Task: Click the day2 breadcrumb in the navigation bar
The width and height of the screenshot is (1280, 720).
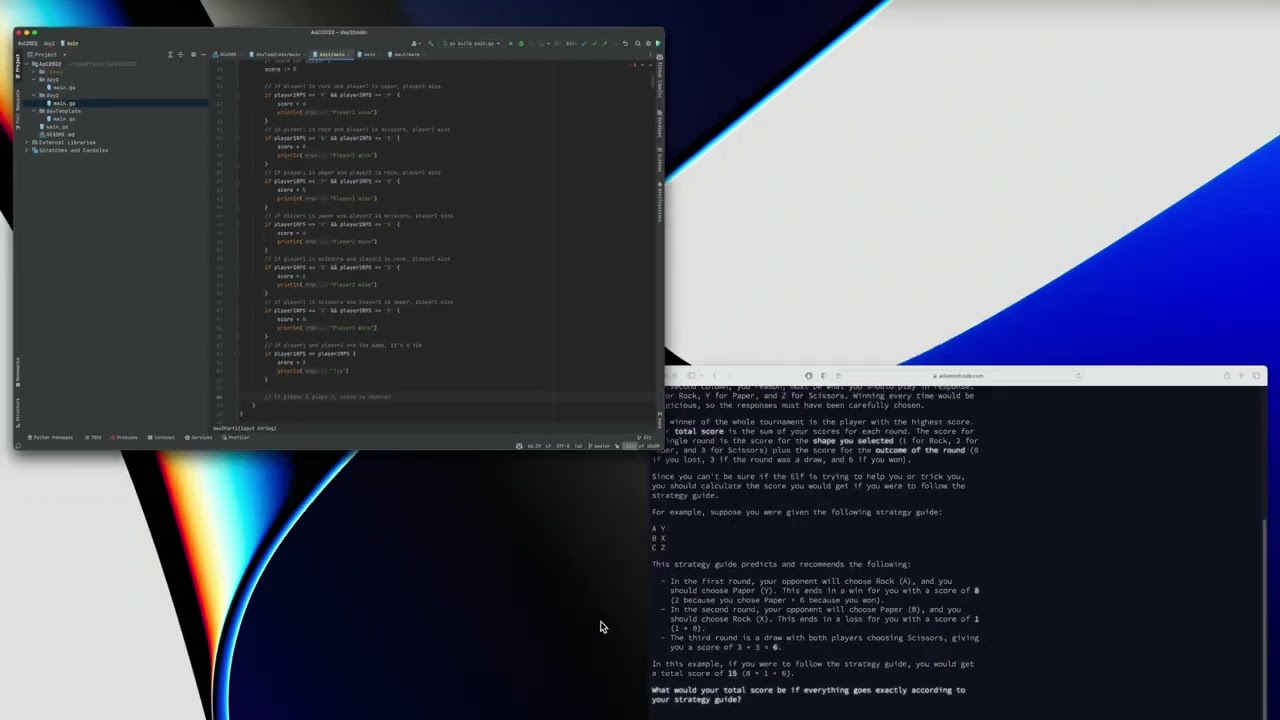Action: click(x=49, y=43)
